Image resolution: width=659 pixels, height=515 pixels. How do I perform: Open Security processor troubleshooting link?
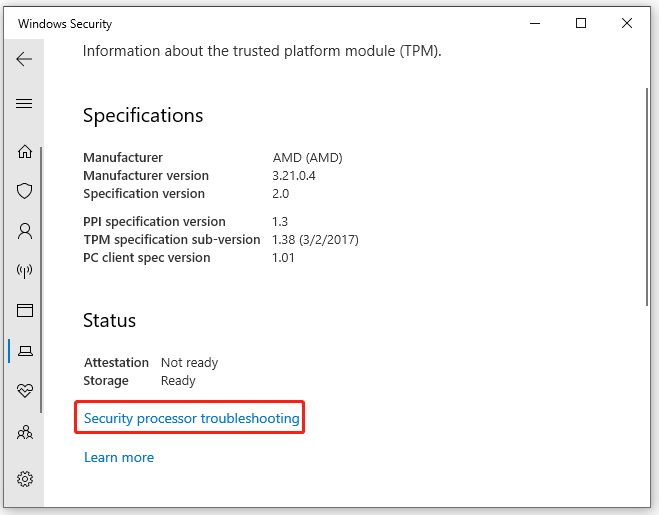(x=191, y=418)
